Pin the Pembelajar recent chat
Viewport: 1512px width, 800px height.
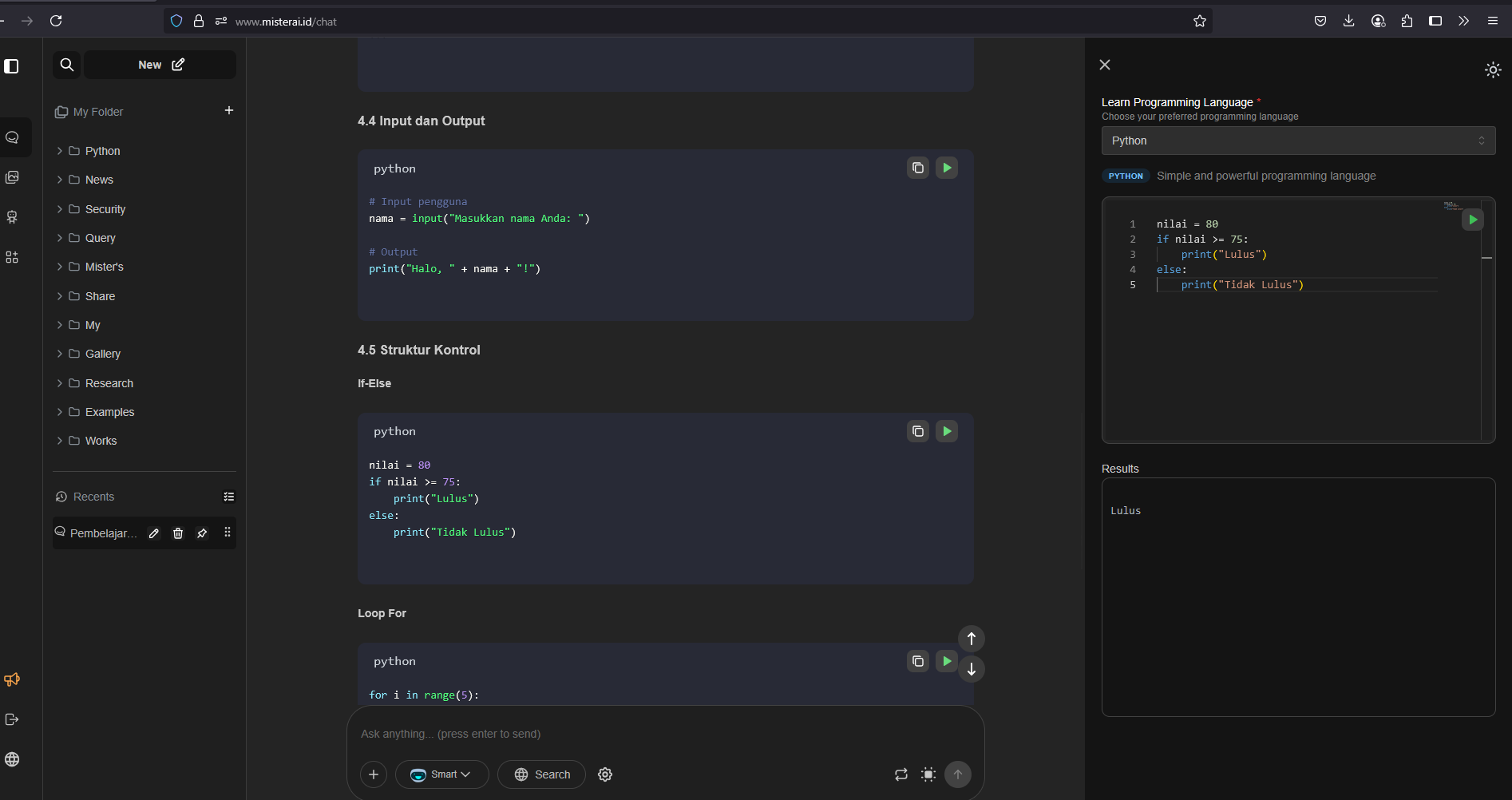click(202, 533)
